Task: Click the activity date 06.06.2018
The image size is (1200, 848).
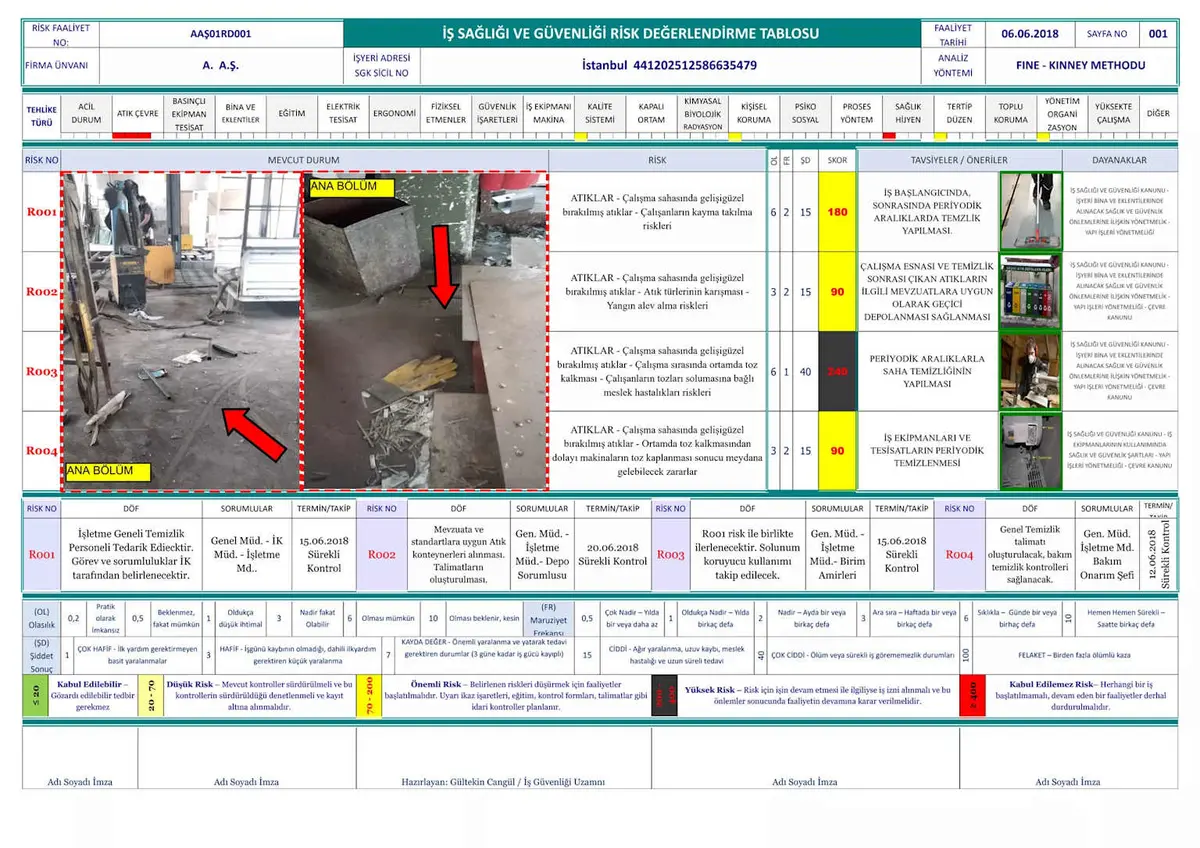Action: pos(1029,34)
